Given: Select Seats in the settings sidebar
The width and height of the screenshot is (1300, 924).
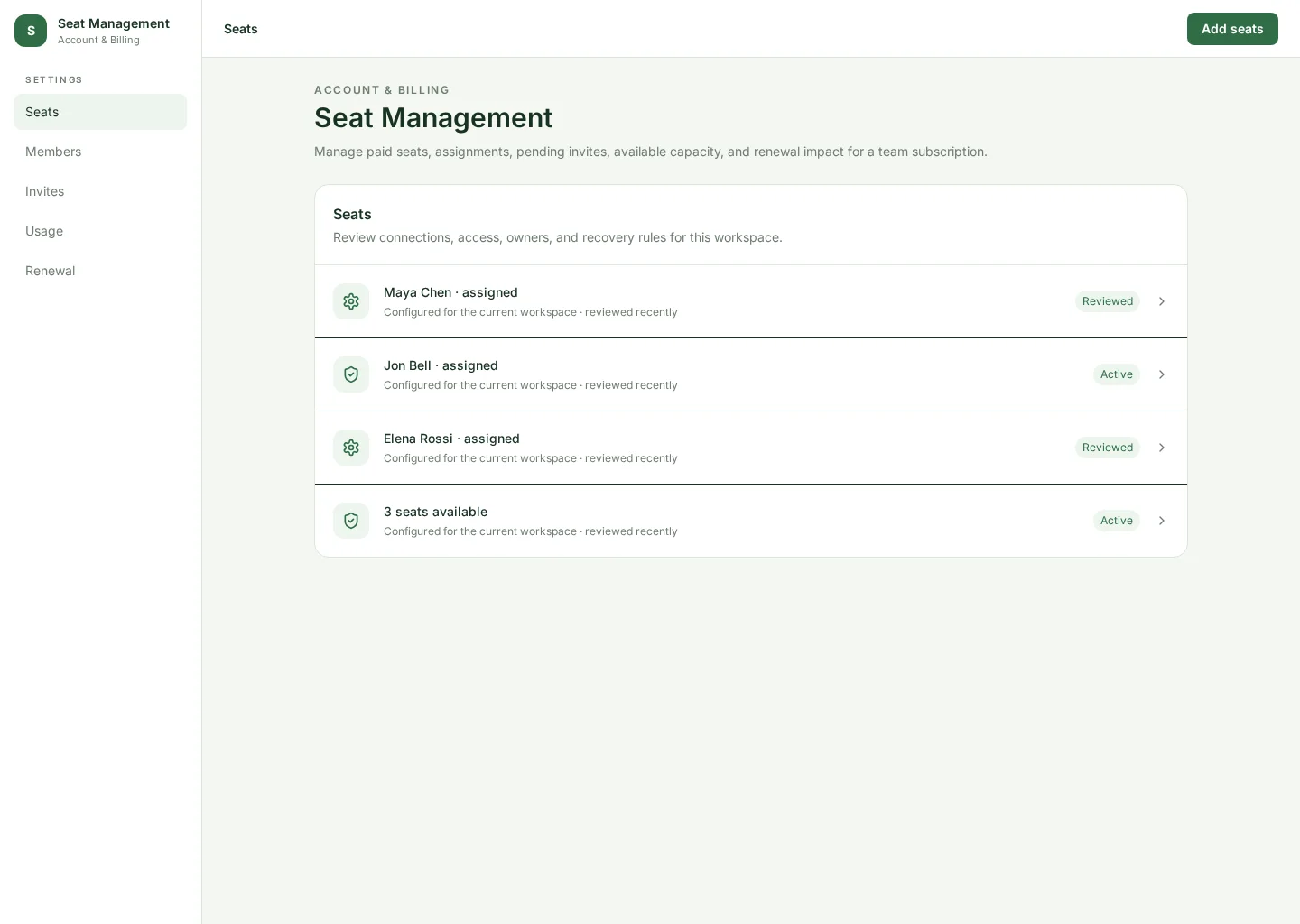Looking at the screenshot, I should 100,112.
